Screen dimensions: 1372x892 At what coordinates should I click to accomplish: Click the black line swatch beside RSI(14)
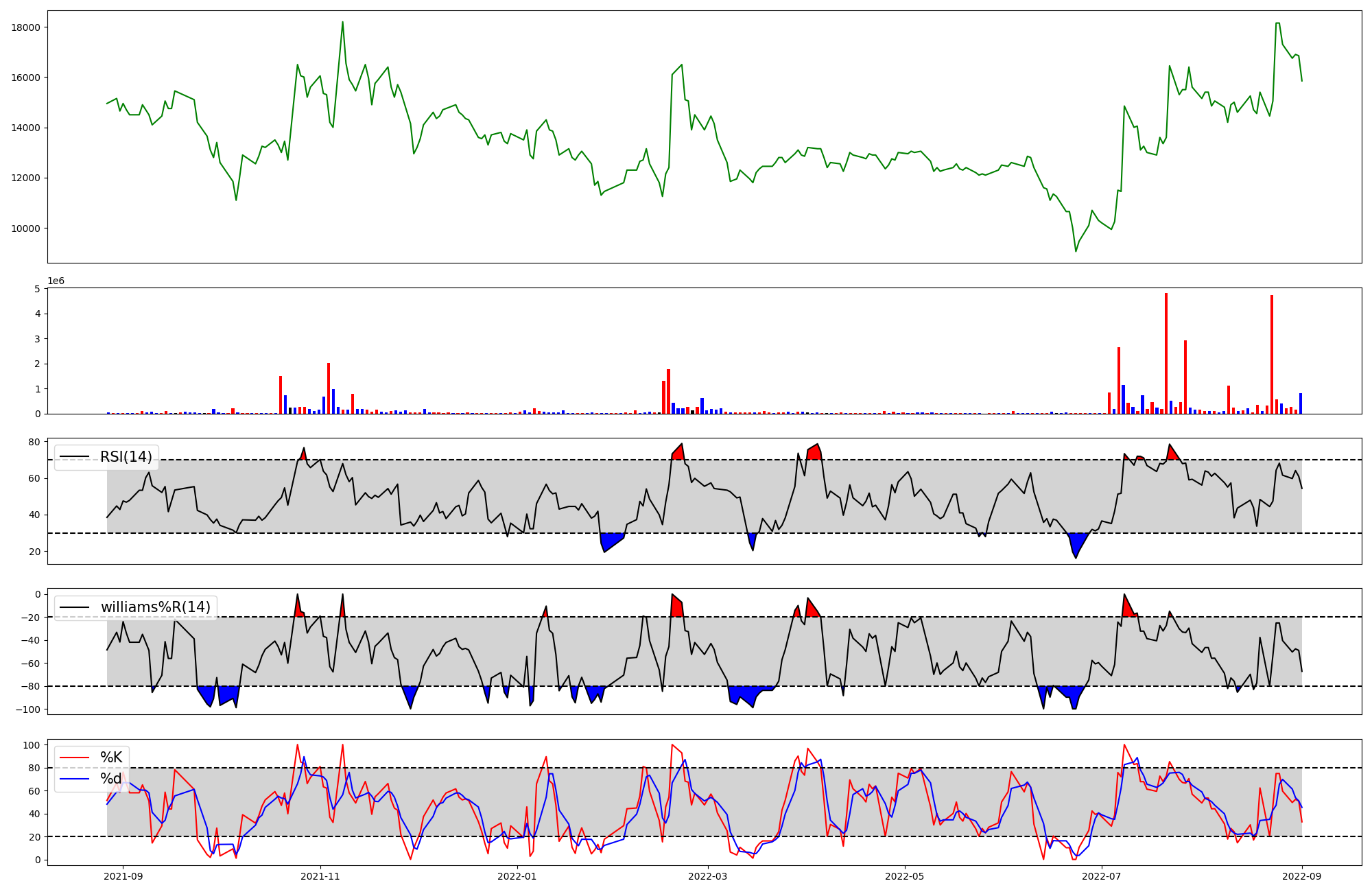(75, 457)
